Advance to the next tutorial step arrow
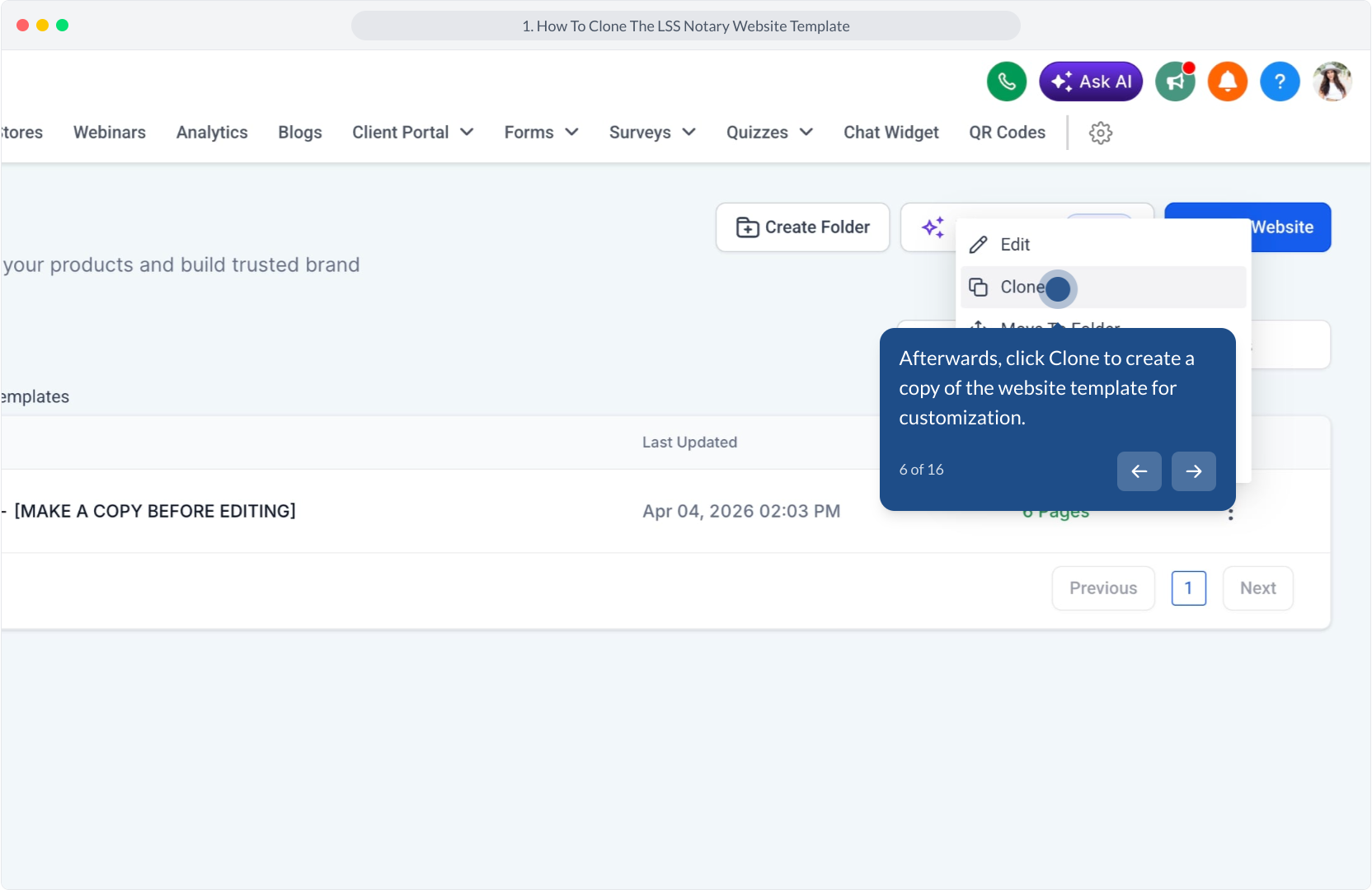This screenshot has height=890, width=1372. point(1194,471)
